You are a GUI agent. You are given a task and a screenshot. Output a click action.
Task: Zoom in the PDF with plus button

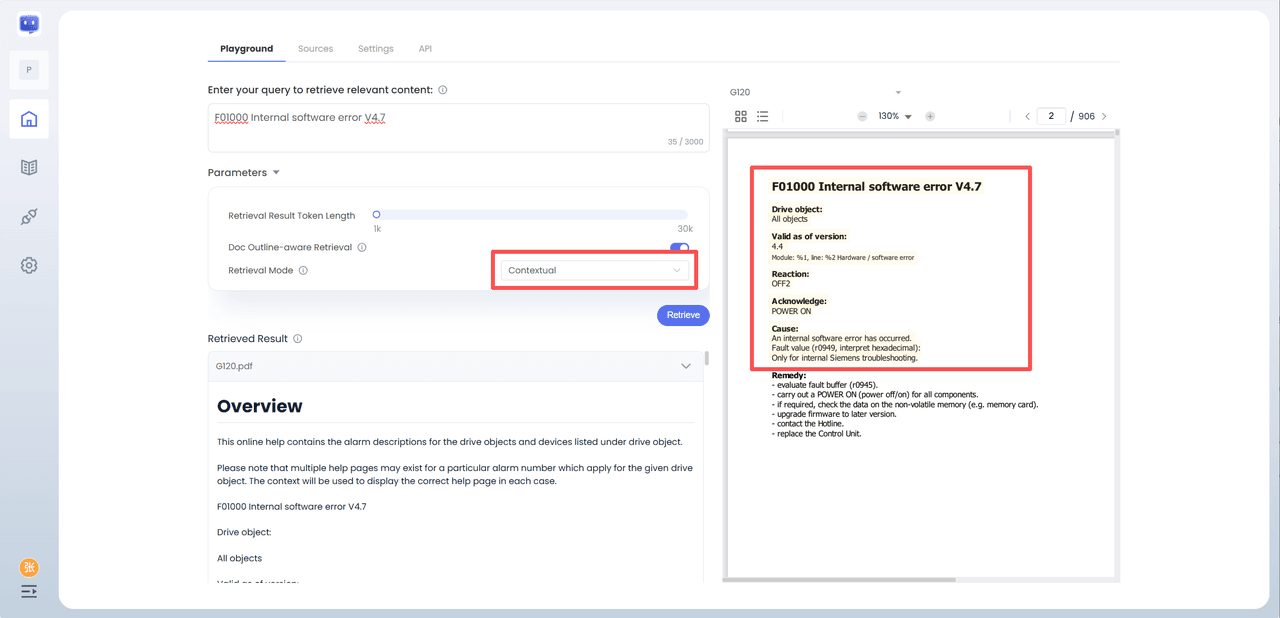(x=930, y=117)
